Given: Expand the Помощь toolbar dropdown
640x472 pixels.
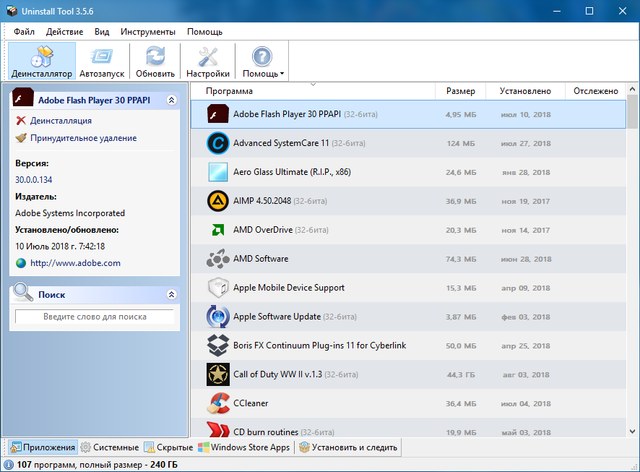Looking at the screenshot, I should [262, 60].
